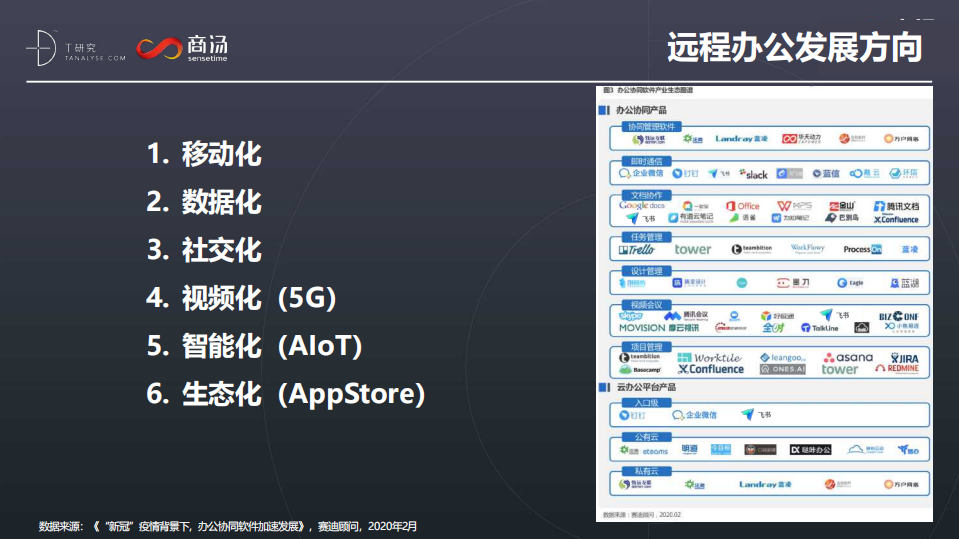Click the 全时 logo in 视频会议 row
The width and height of the screenshot is (959, 539).
(x=773, y=328)
